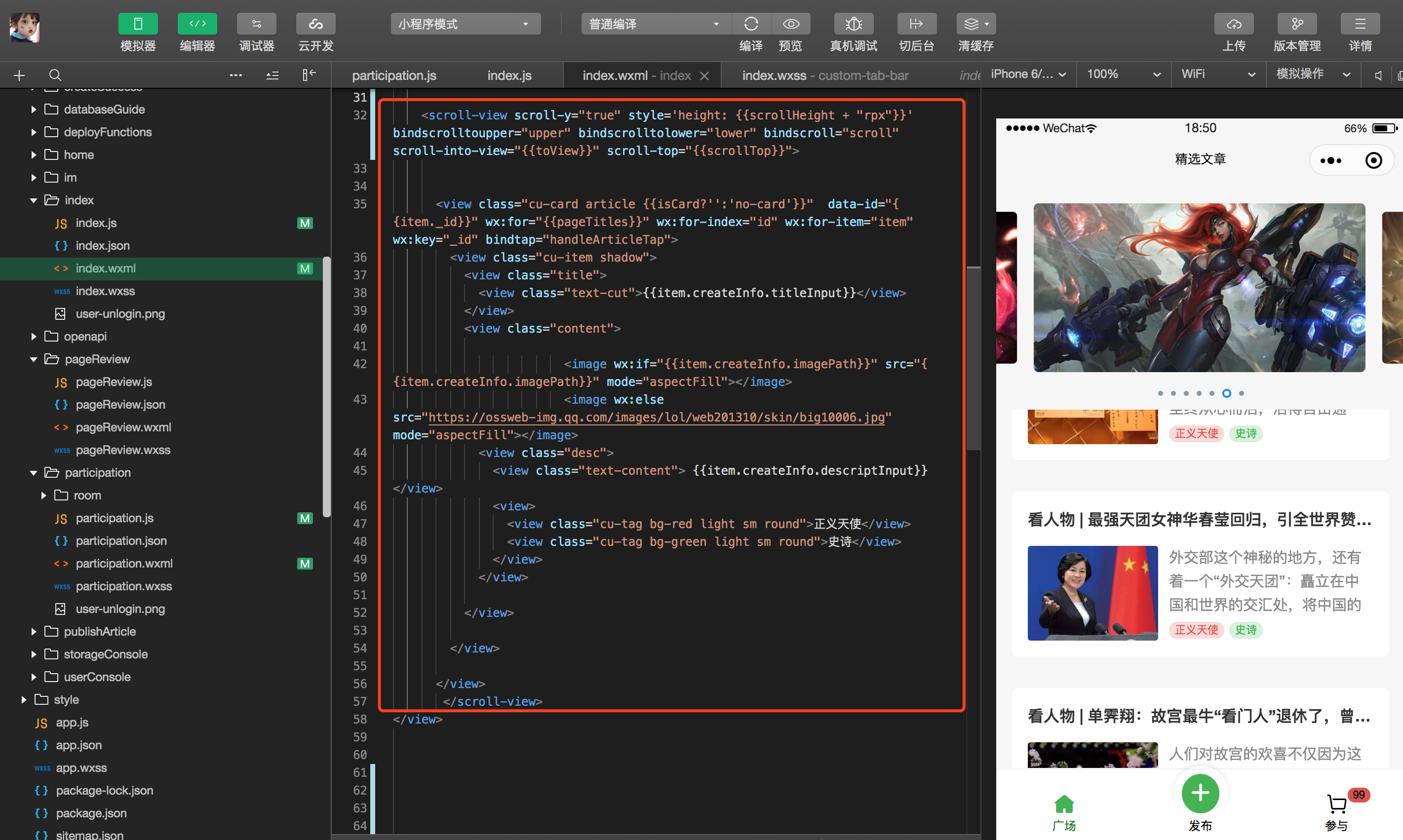Switch to participation.js tab

pyautogui.click(x=394, y=76)
